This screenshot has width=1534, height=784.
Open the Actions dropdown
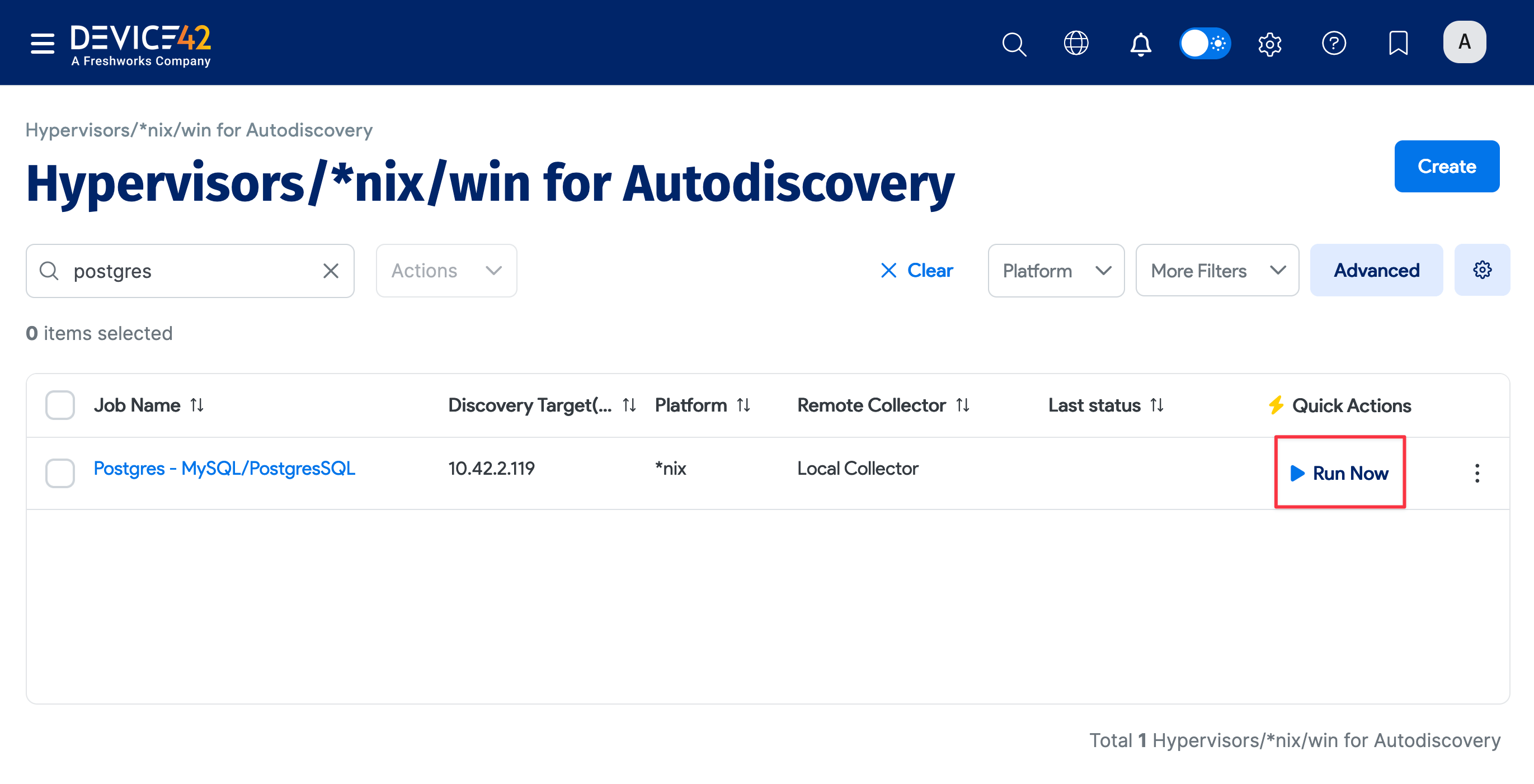point(445,270)
